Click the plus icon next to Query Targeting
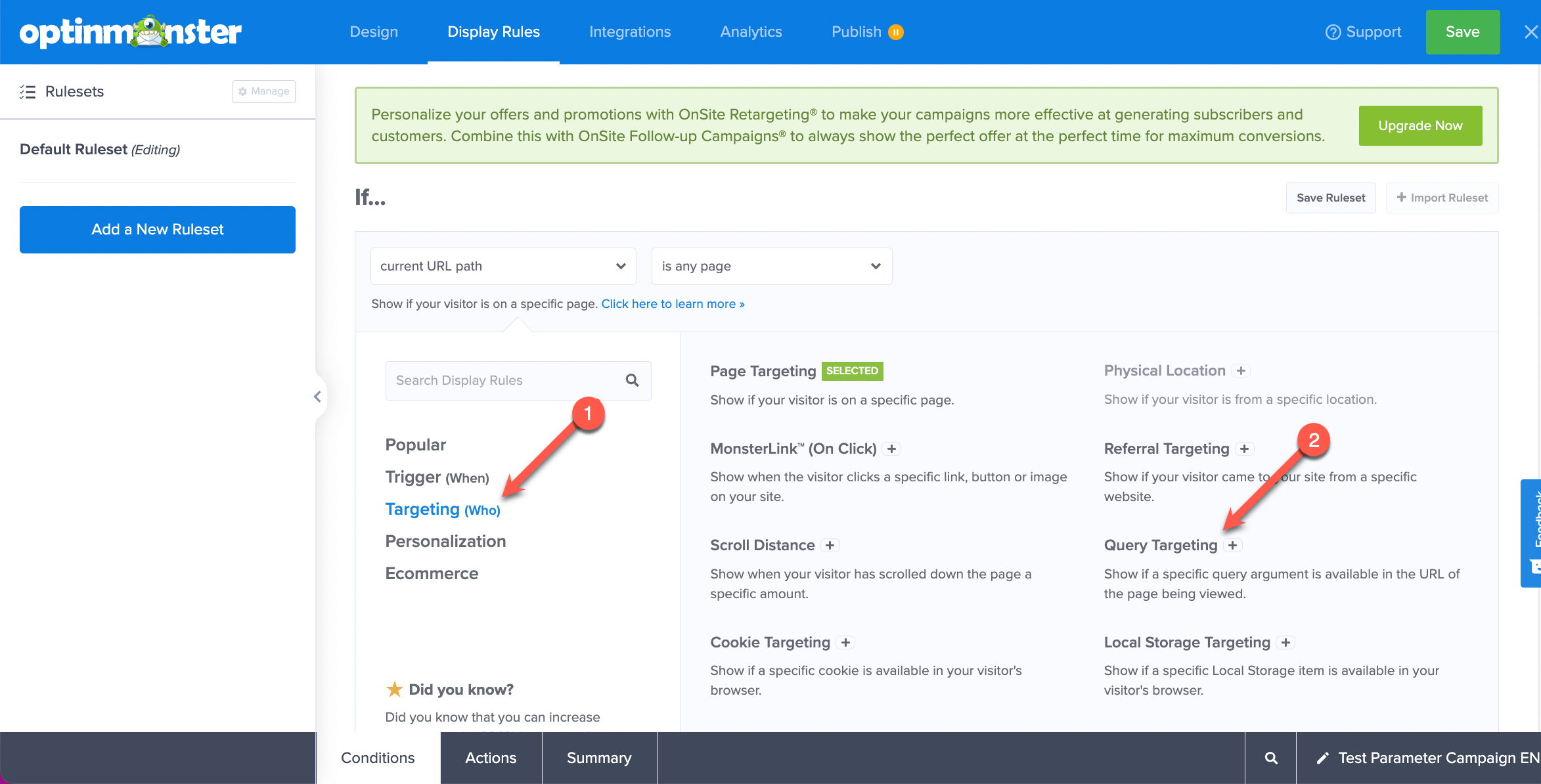 pyautogui.click(x=1233, y=546)
